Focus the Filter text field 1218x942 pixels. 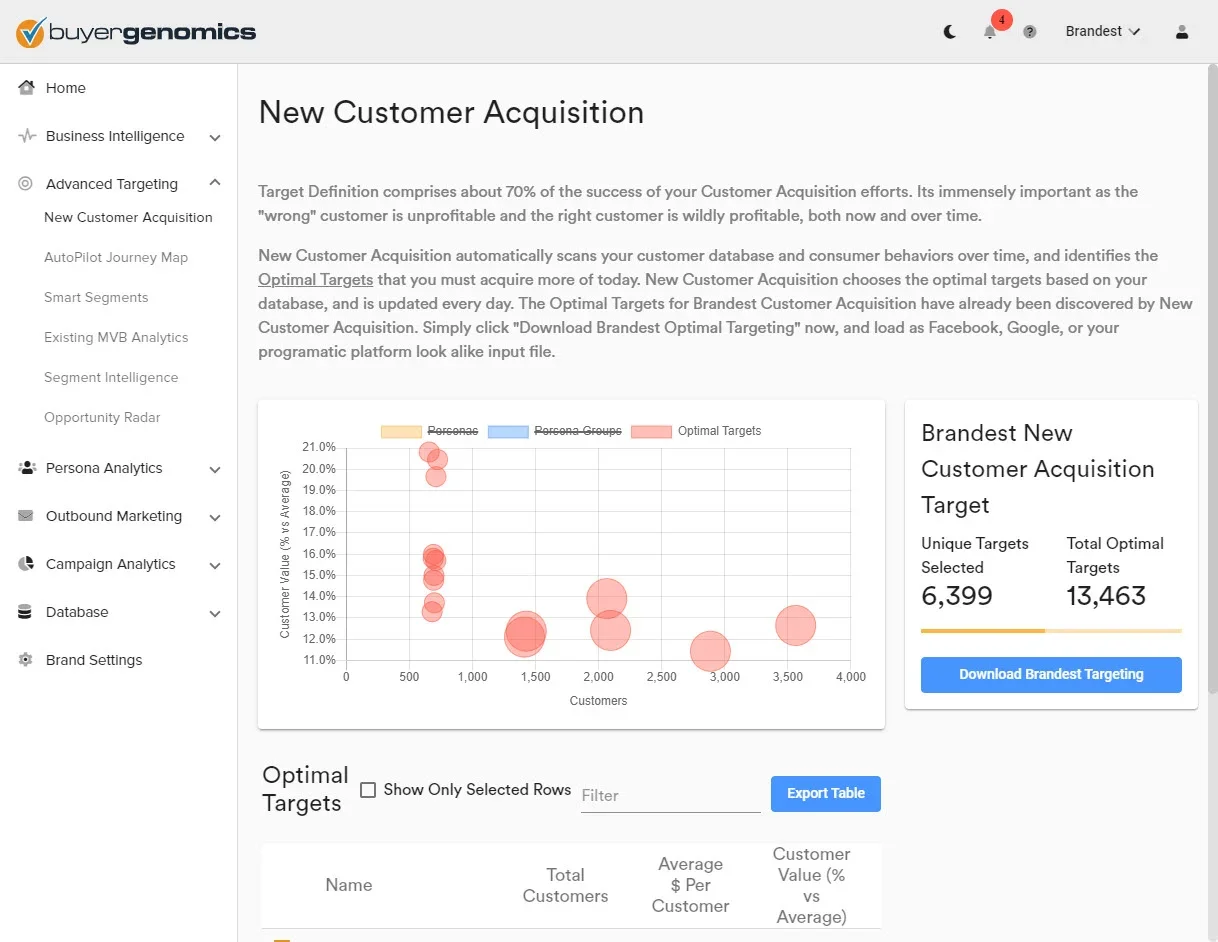pyautogui.click(x=670, y=795)
